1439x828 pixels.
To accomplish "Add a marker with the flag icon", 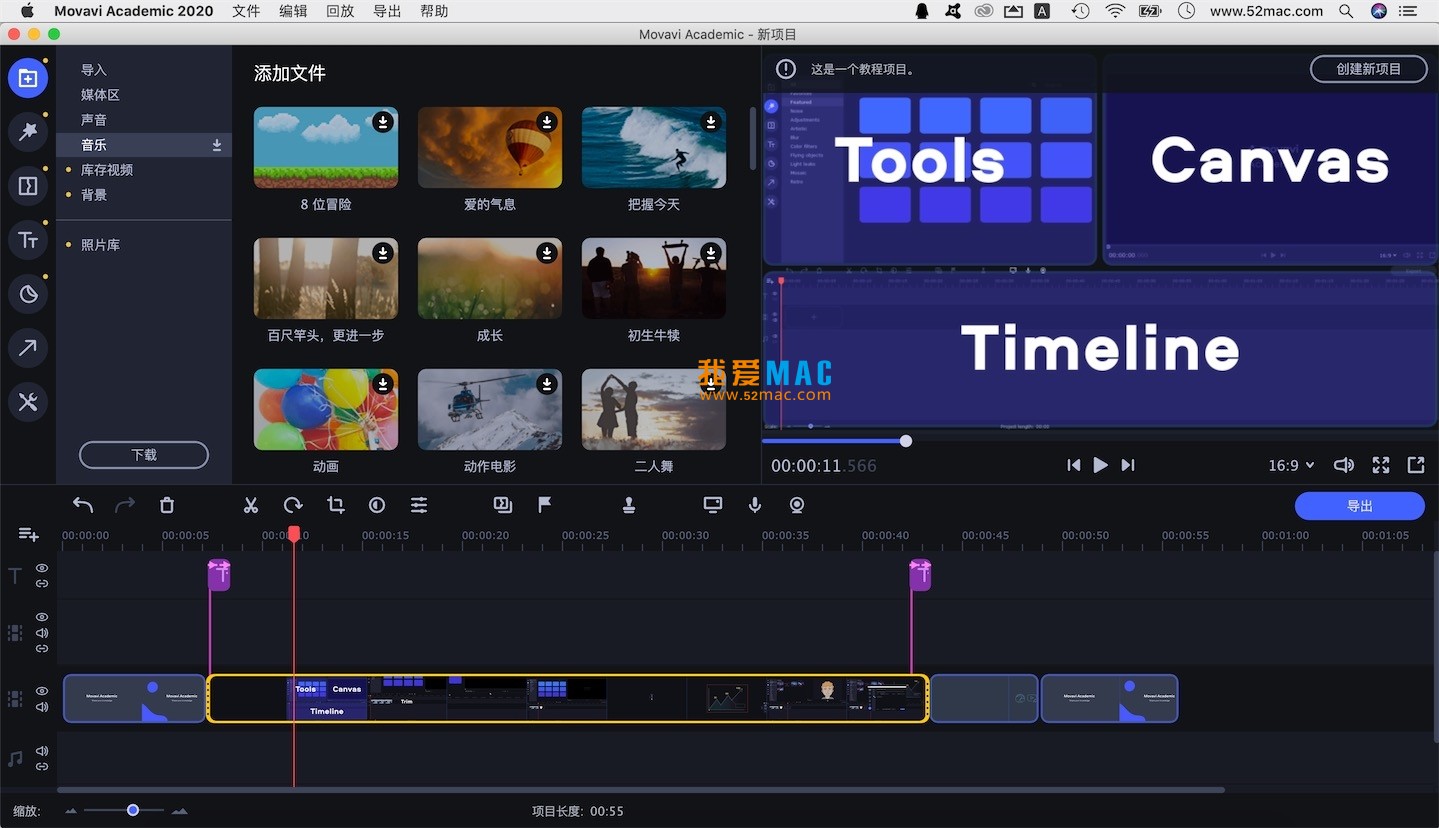I will coord(545,506).
